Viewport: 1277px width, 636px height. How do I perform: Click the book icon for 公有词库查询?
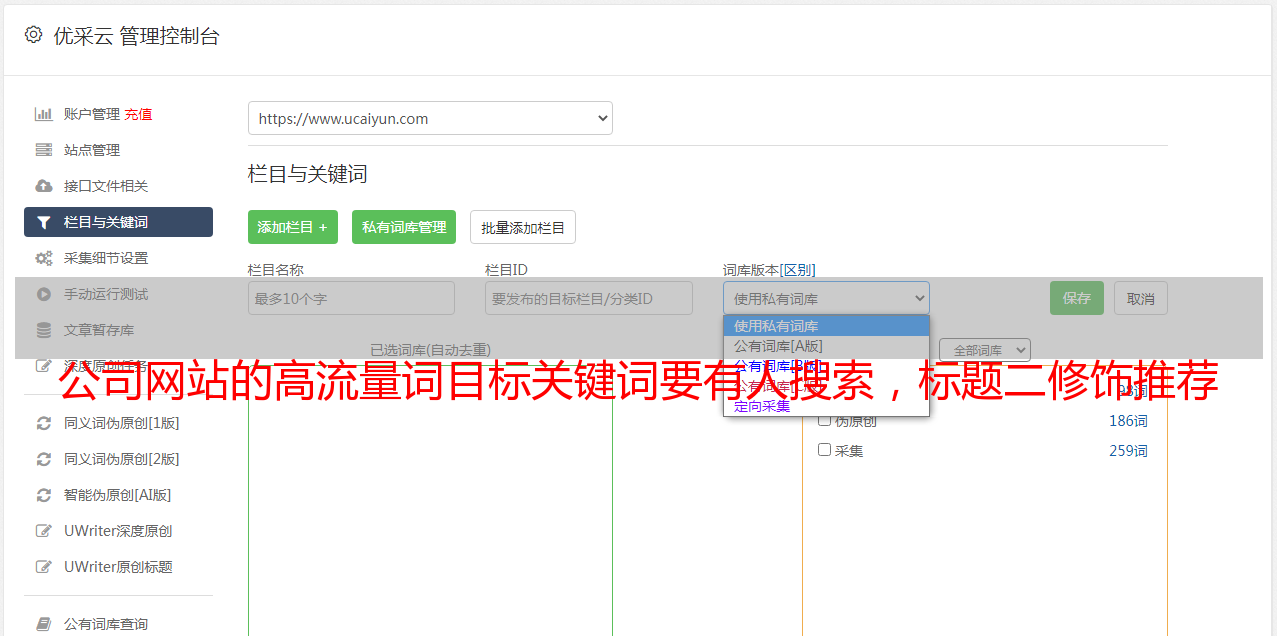pyautogui.click(x=43, y=624)
